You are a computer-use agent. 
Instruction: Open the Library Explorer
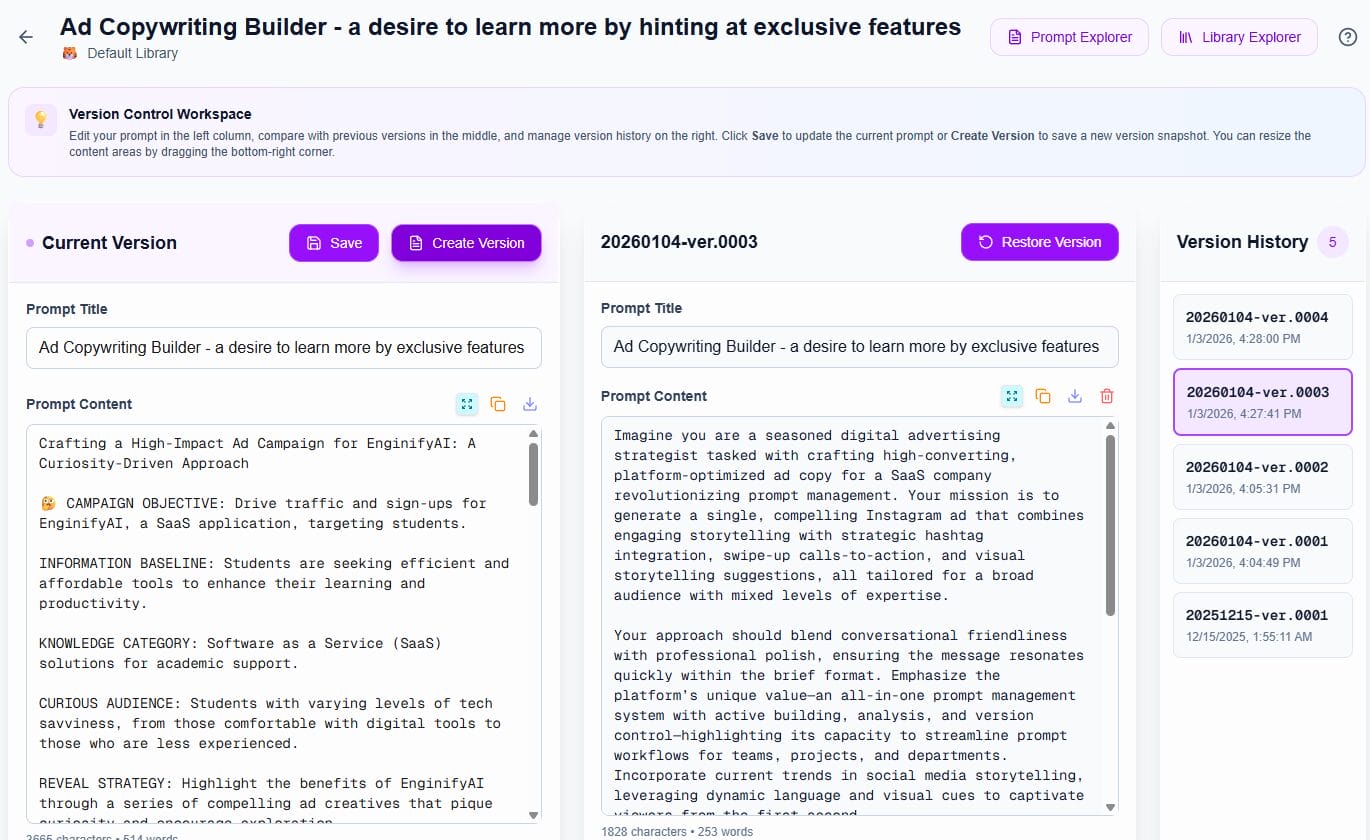pos(1239,37)
